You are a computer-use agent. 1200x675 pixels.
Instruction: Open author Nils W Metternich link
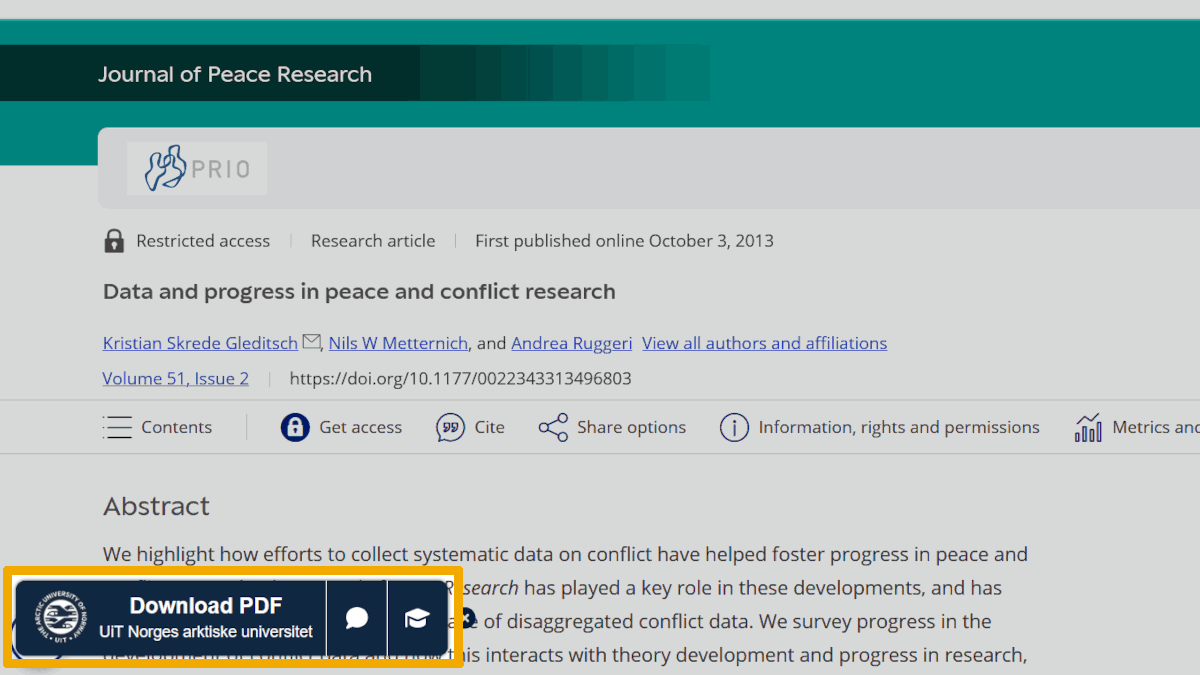point(398,343)
